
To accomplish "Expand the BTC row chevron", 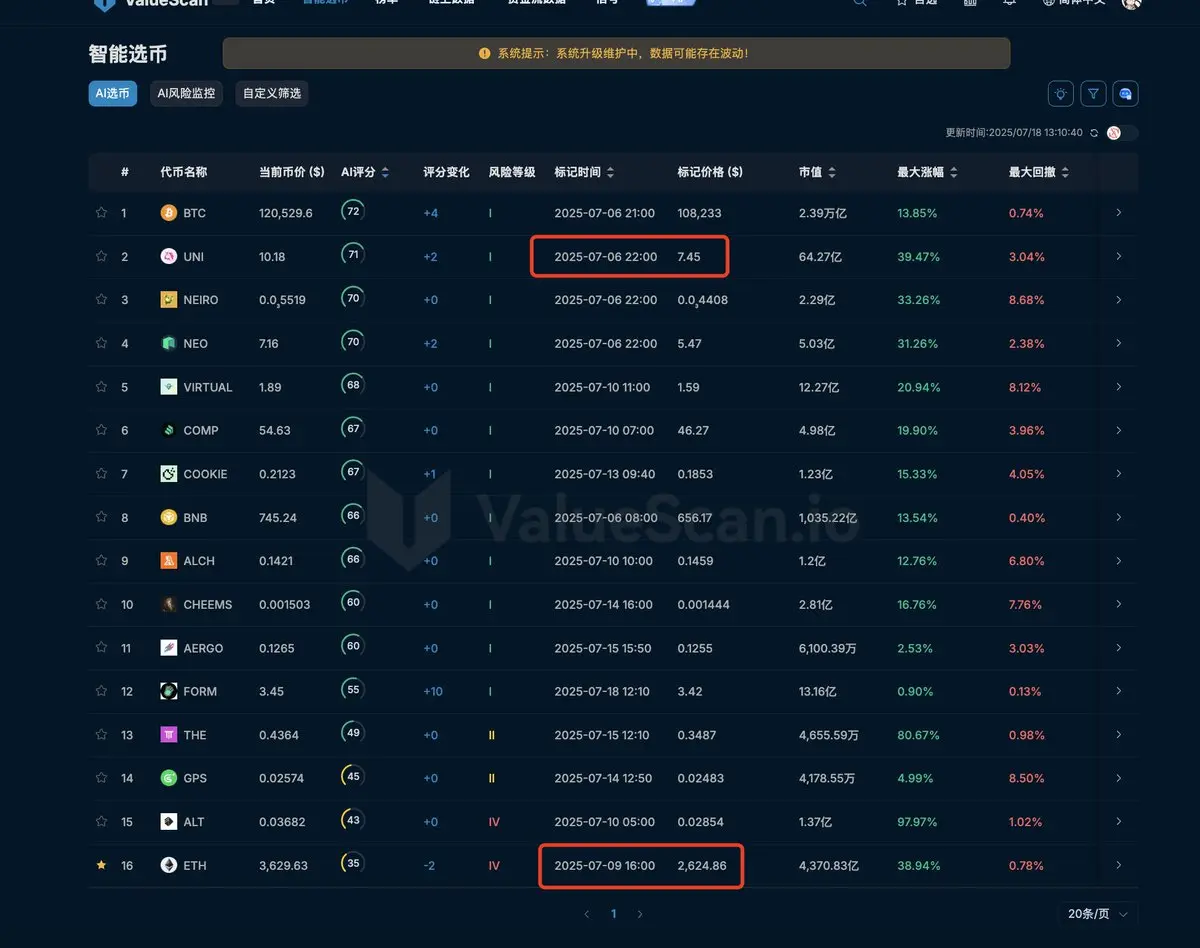I will [x=1119, y=213].
